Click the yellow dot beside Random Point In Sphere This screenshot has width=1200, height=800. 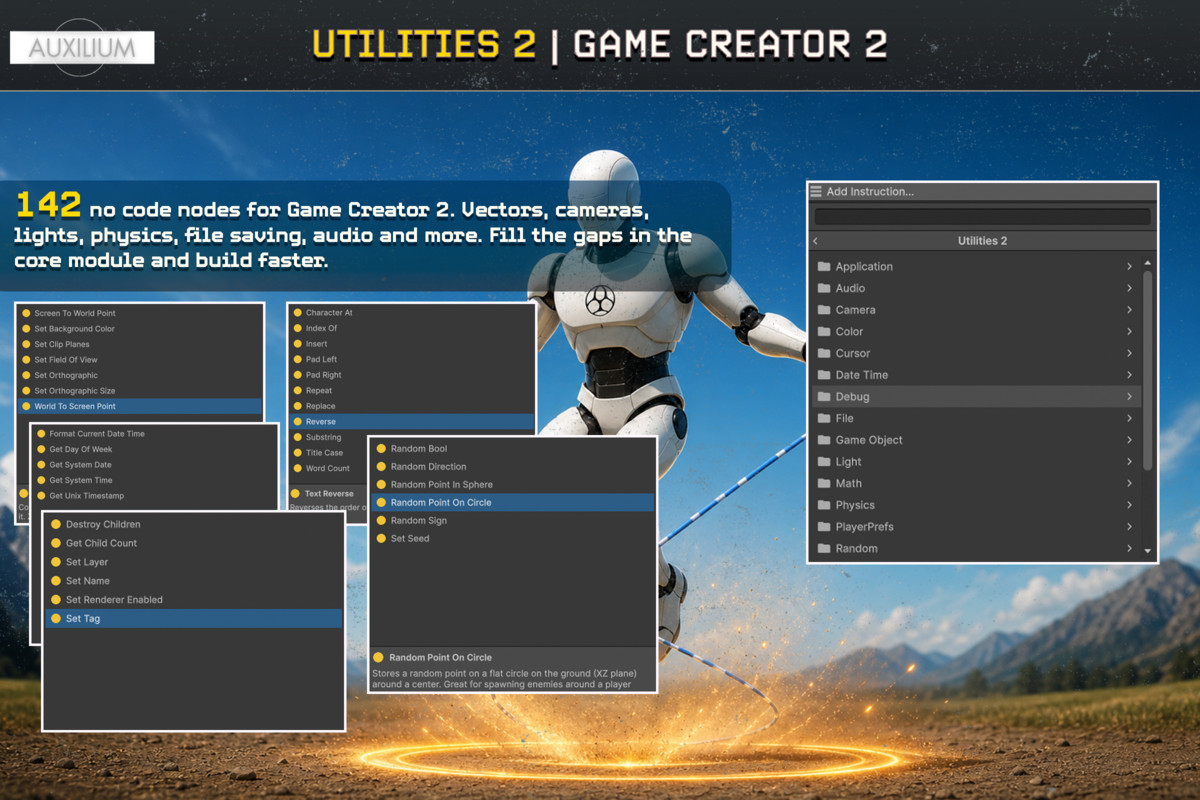click(381, 485)
